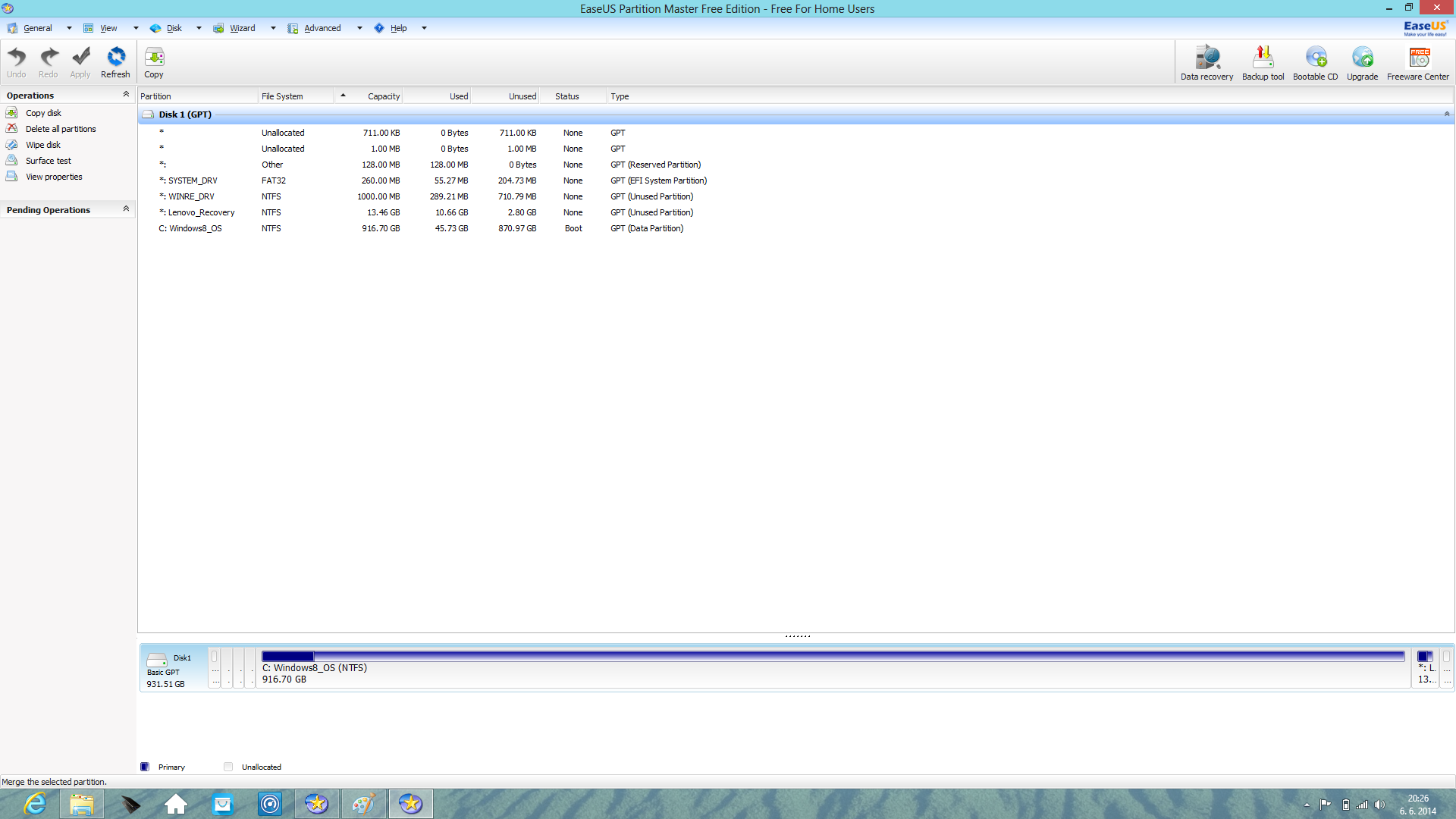The height and width of the screenshot is (819, 1456).
Task: Select the 711.00 KB unallocated row
Action: pyautogui.click(x=795, y=133)
